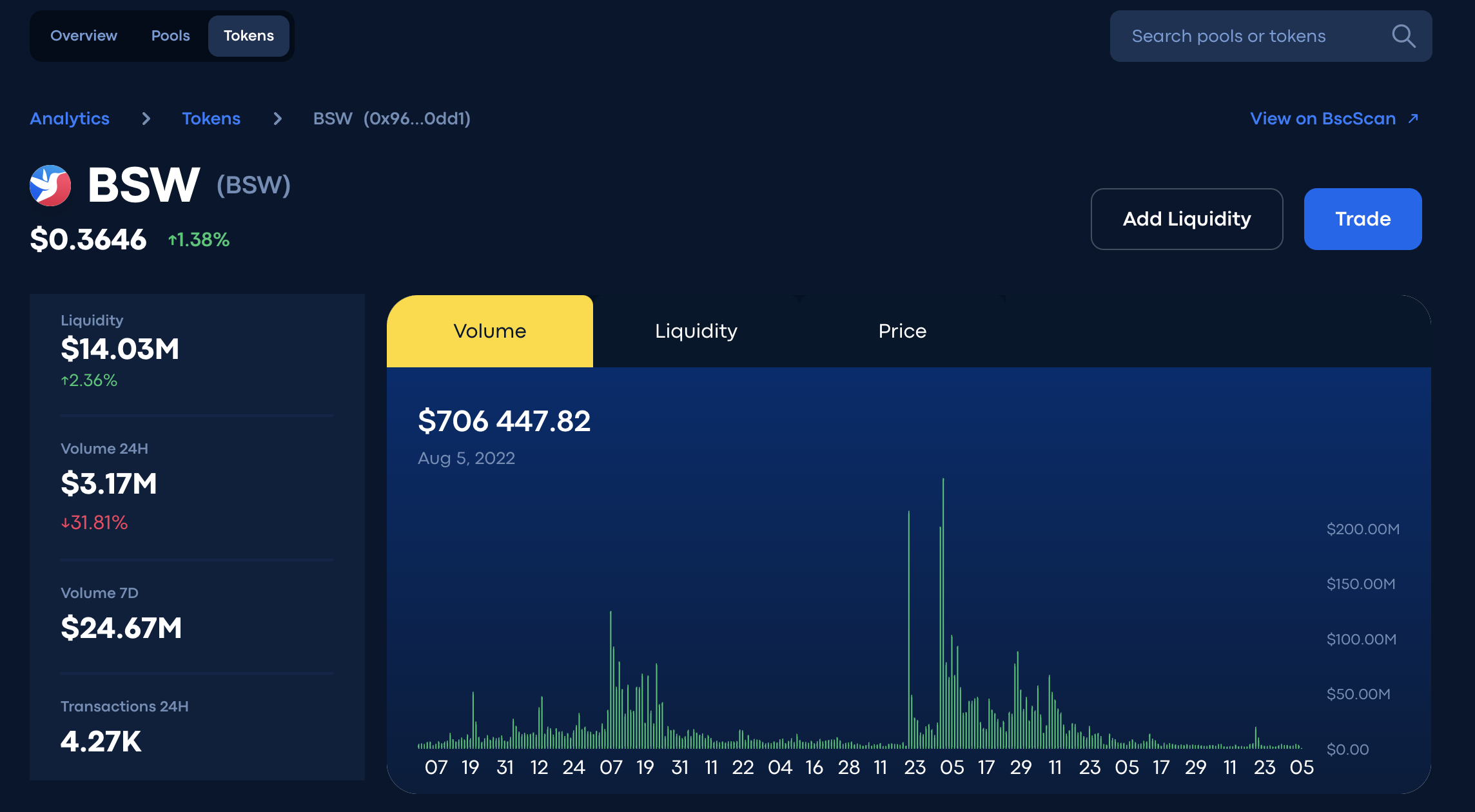
Task: Click the chevron after Analytics breadcrumb
Action: coord(146,119)
